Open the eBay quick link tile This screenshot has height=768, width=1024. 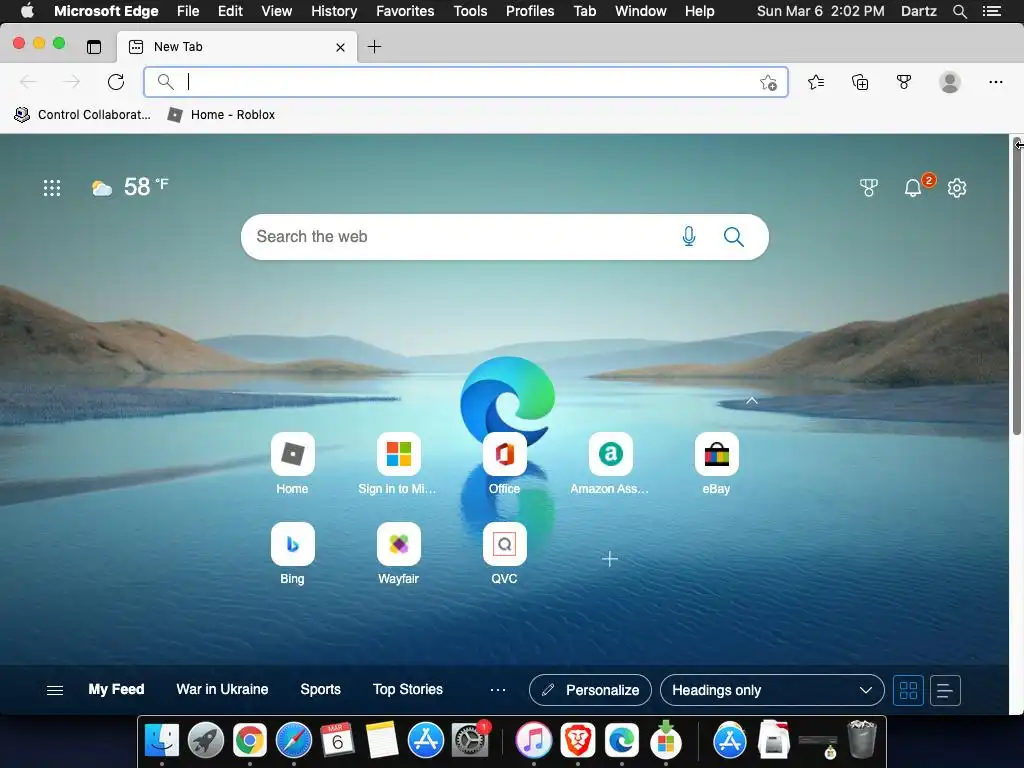(716, 464)
